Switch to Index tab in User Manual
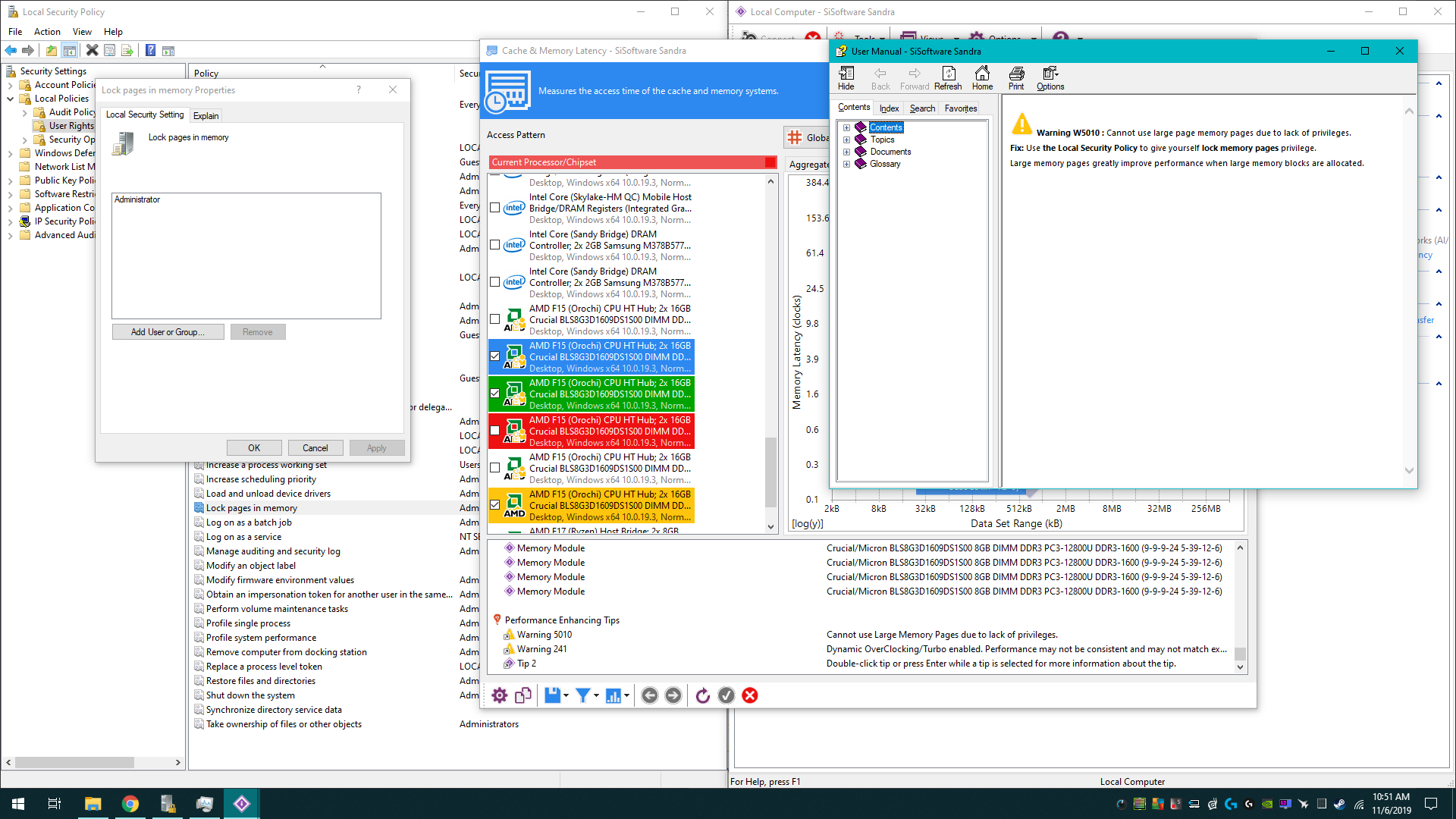 tap(889, 108)
